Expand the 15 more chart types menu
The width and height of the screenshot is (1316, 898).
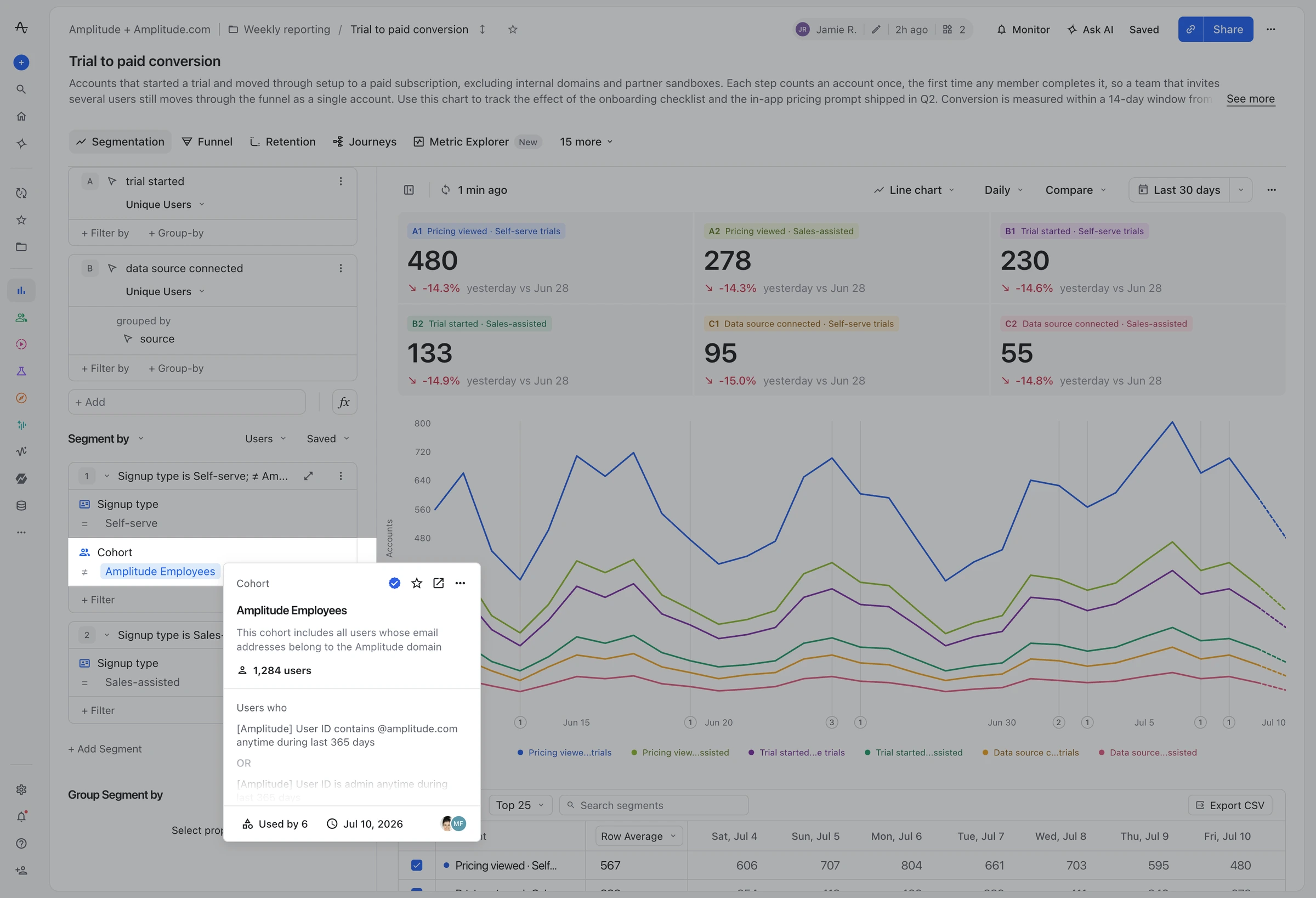coord(586,142)
